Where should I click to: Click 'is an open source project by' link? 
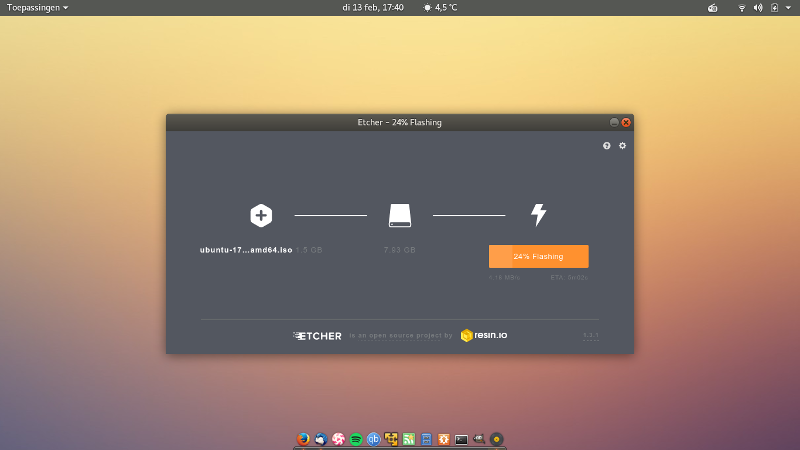(401, 336)
